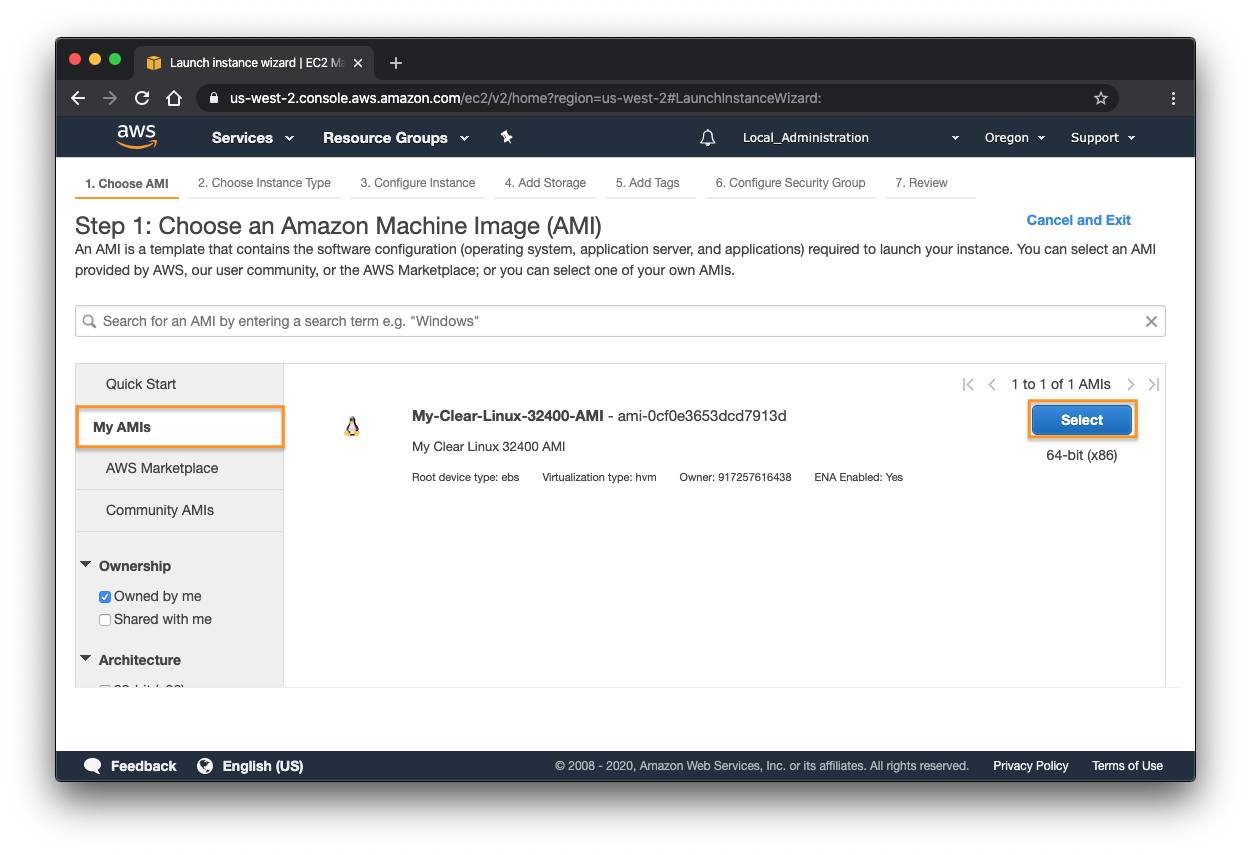Viewport: 1251px width, 855px height.
Task: Click the "Root device type: ebs" text
Action: tap(466, 478)
